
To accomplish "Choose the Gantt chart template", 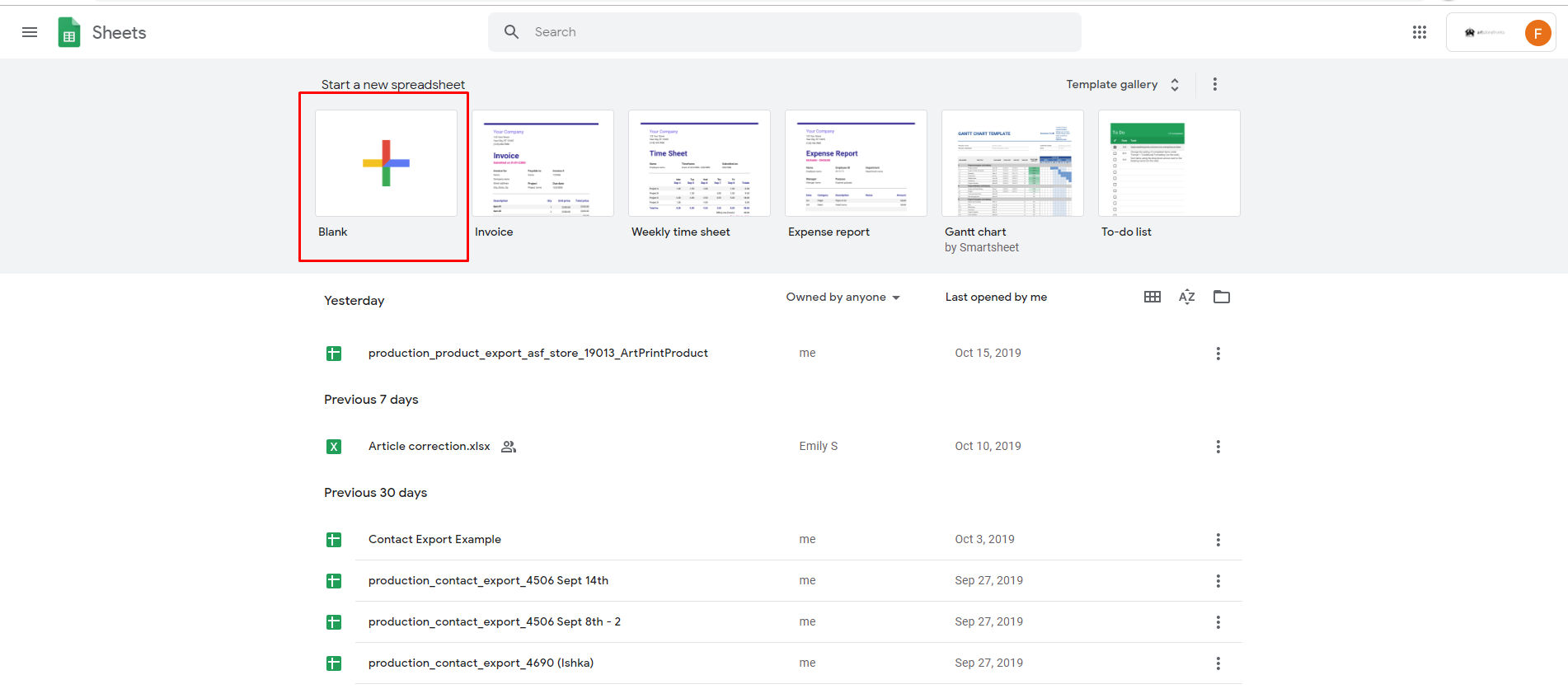I will coord(1012,163).
